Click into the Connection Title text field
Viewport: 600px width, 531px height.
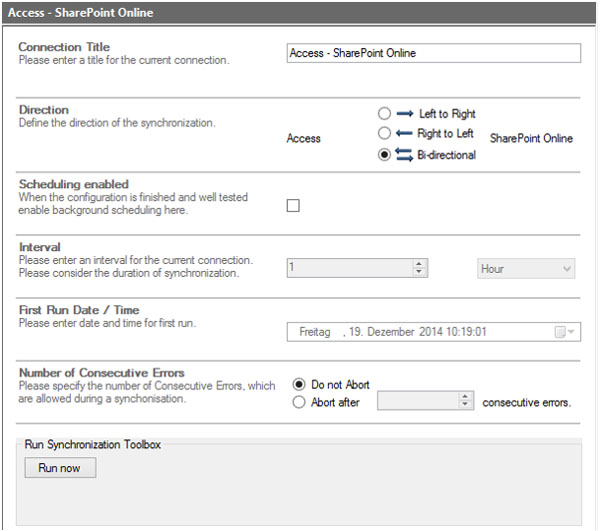tap(432, 53)
